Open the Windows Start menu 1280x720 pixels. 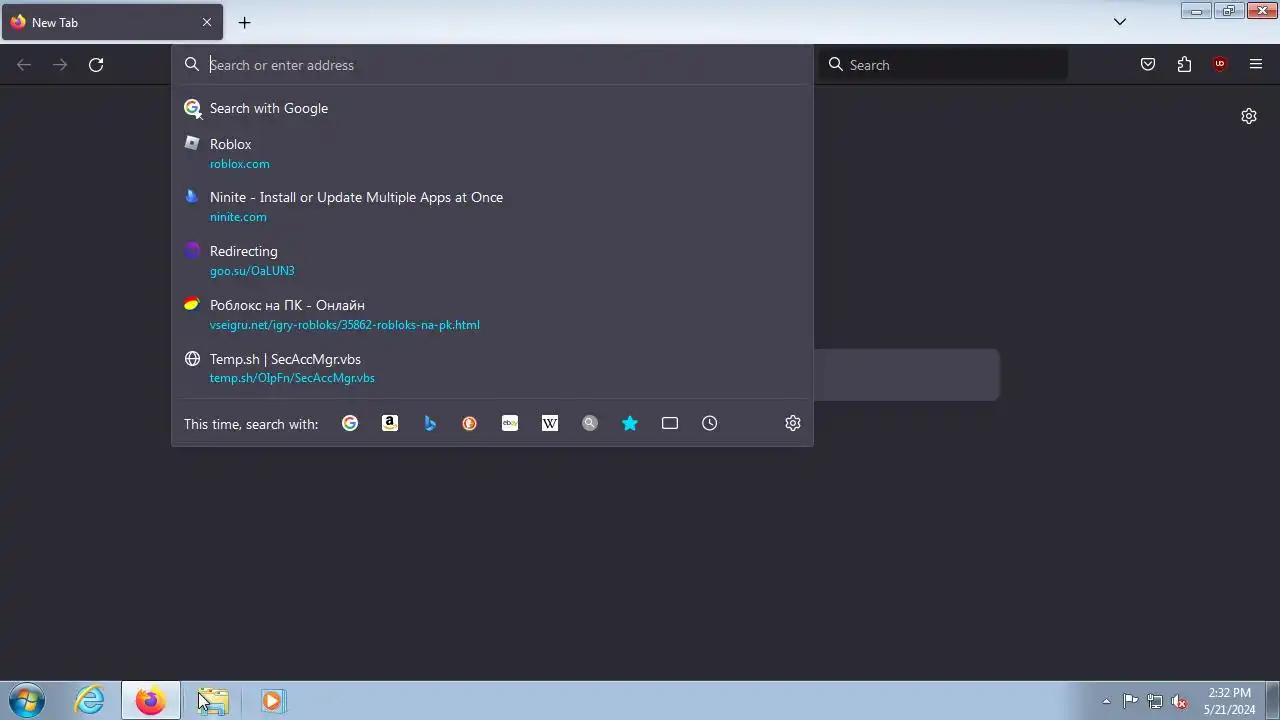(x=27, y=701)
